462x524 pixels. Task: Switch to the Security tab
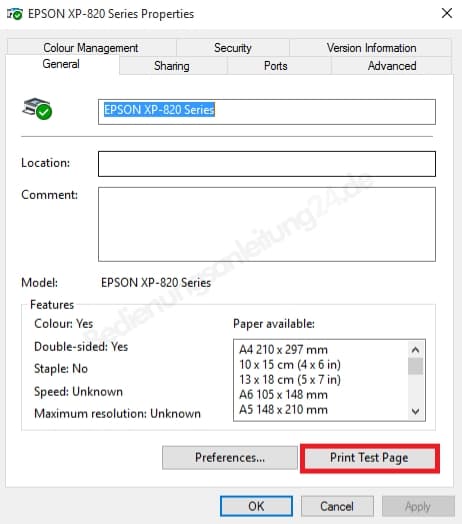233,48
